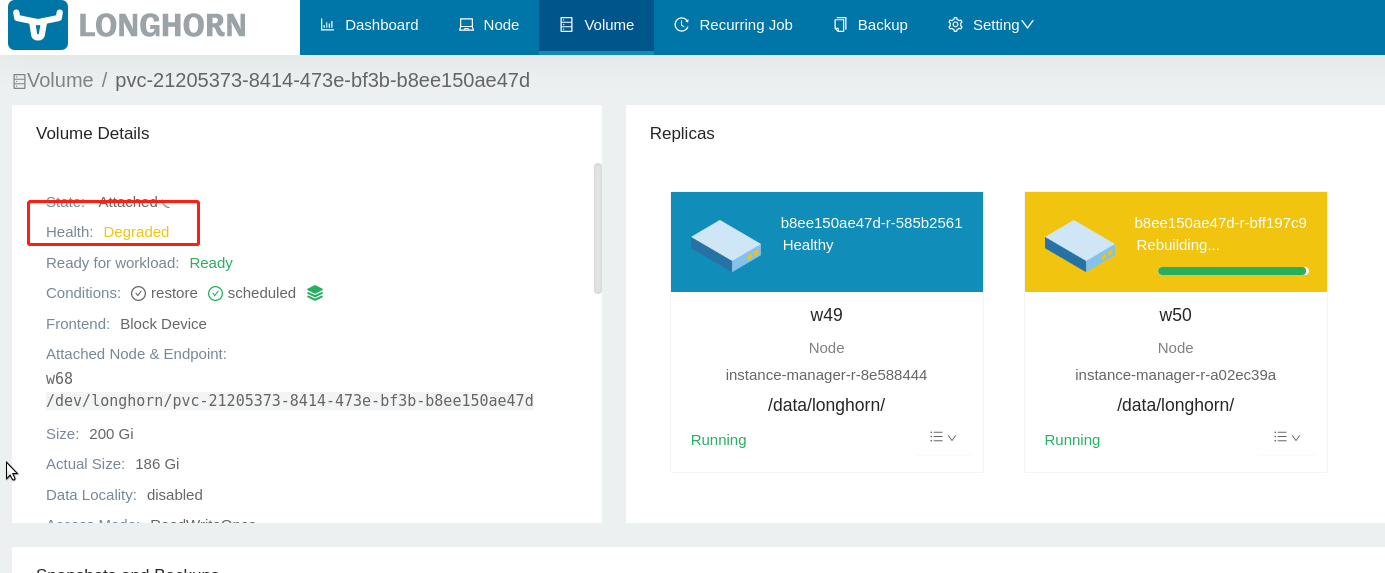The width and height of the screenshot is (1385, 573).
Task: Click node name w49
Action: click(827, 315)
